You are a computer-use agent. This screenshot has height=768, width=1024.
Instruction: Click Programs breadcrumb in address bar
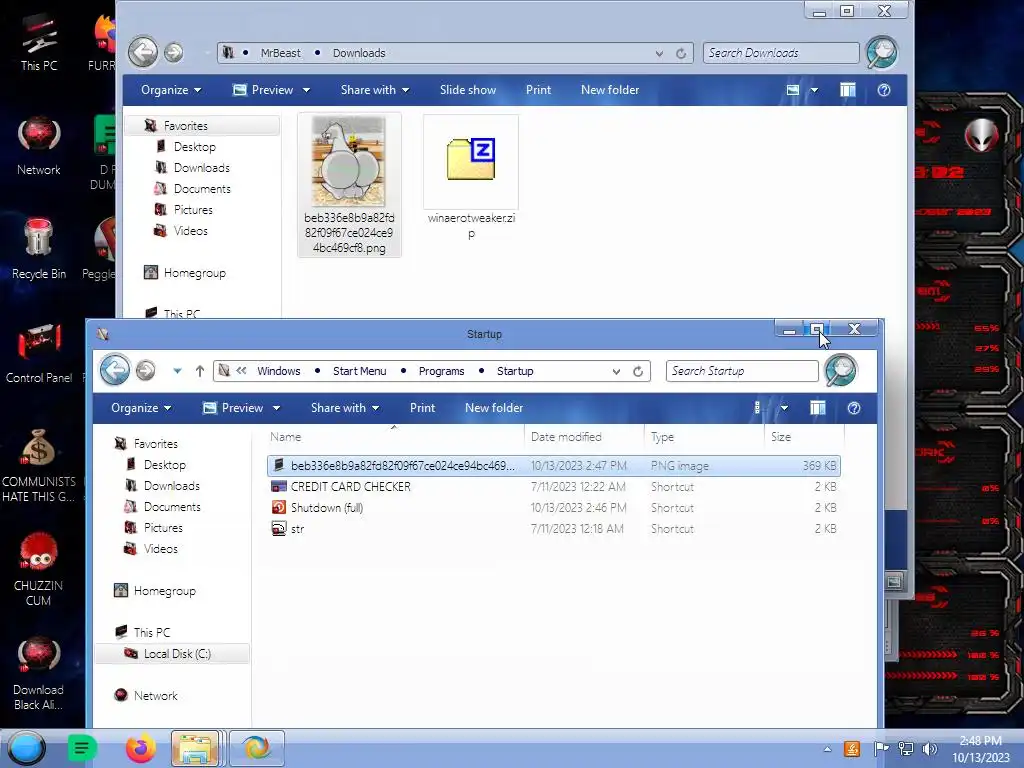441,371
